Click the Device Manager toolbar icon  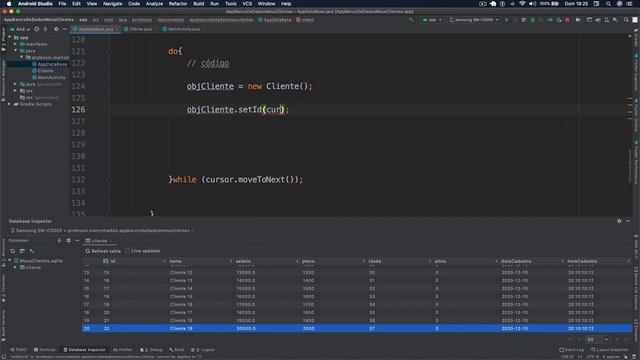pyautogui.click(x=607, y=20)
